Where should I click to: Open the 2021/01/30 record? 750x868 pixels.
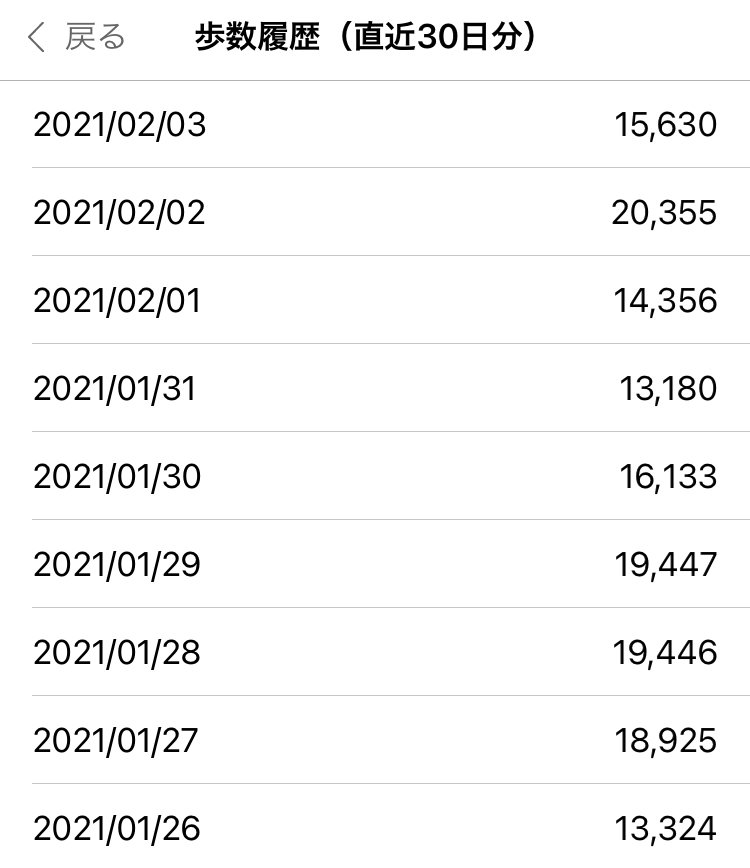pos(375,476)
